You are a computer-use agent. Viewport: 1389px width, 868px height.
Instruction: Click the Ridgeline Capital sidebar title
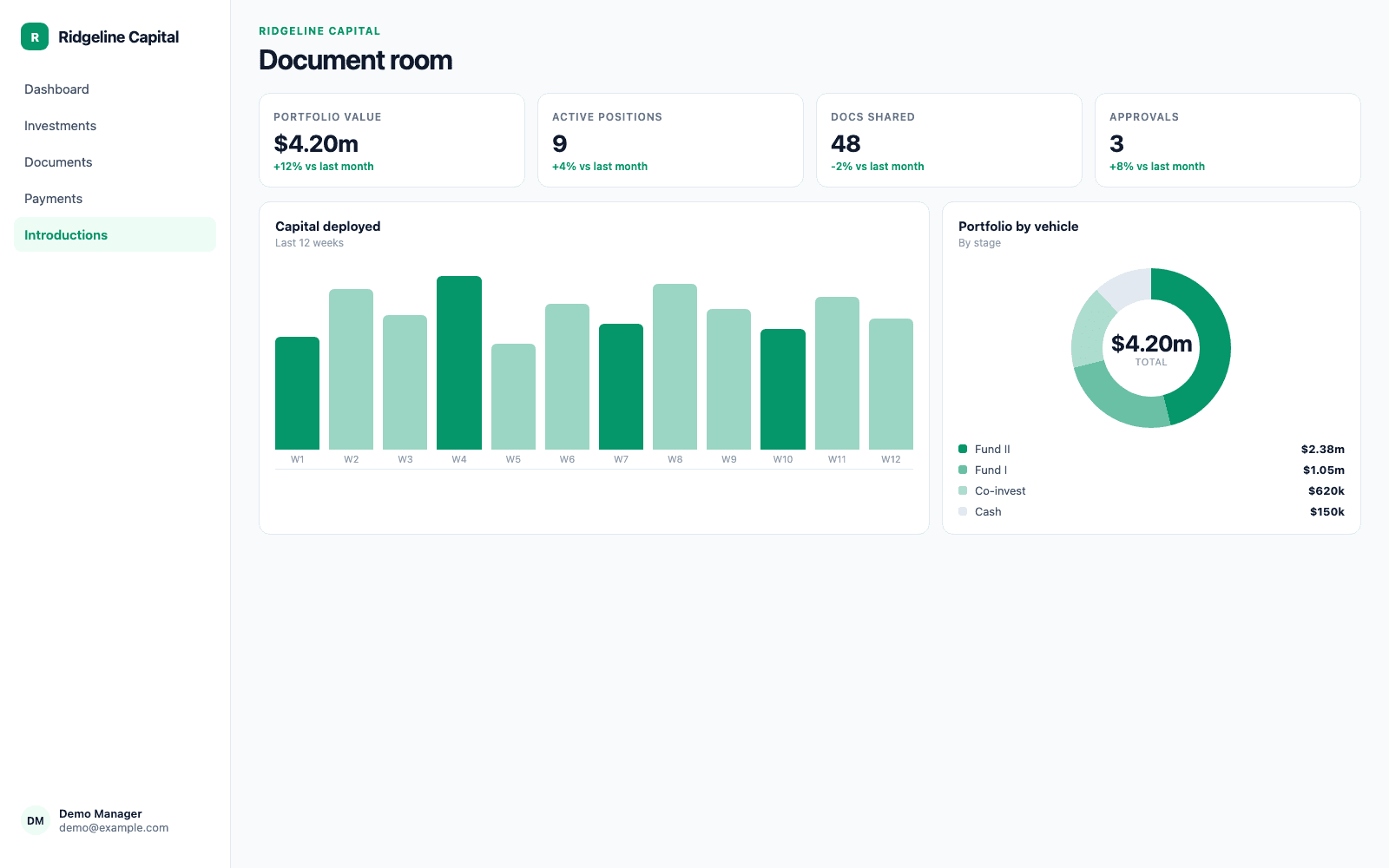118,37
